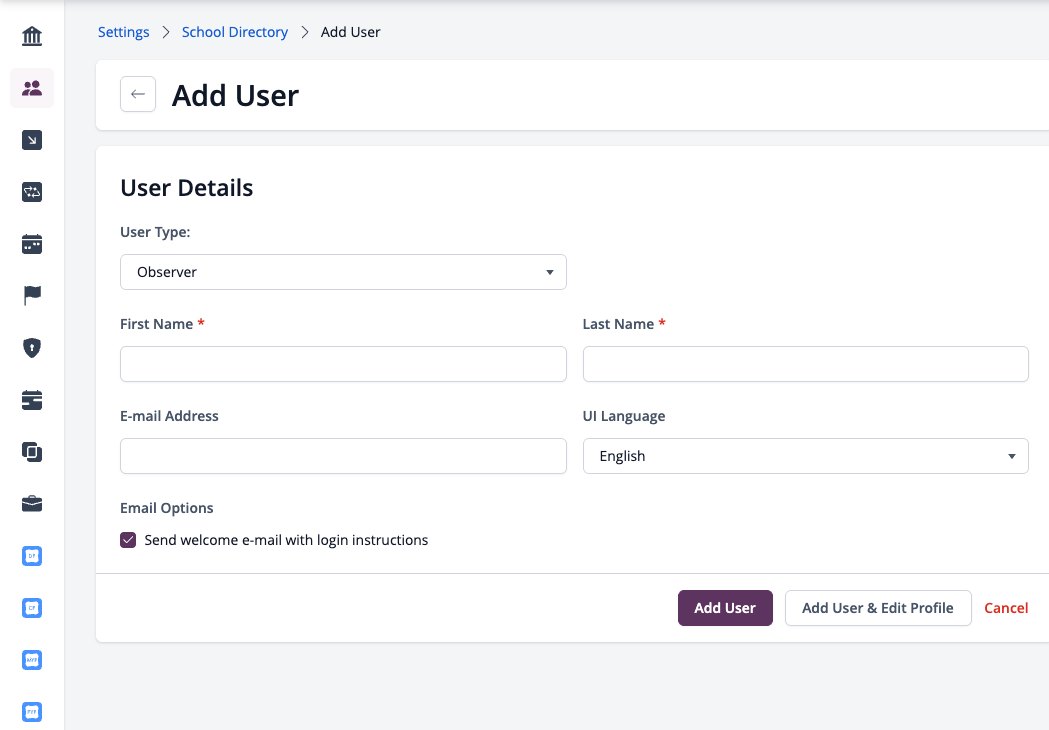Open the briefcase sidebar icon
This screenshot has width=1049, height=730.
click(31, 504)
